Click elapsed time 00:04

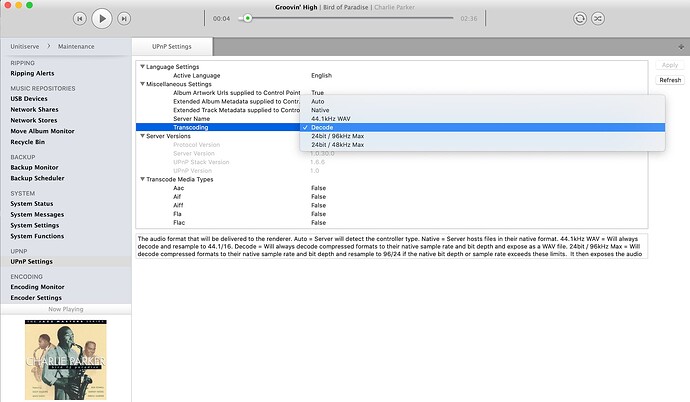click(221, 18)
